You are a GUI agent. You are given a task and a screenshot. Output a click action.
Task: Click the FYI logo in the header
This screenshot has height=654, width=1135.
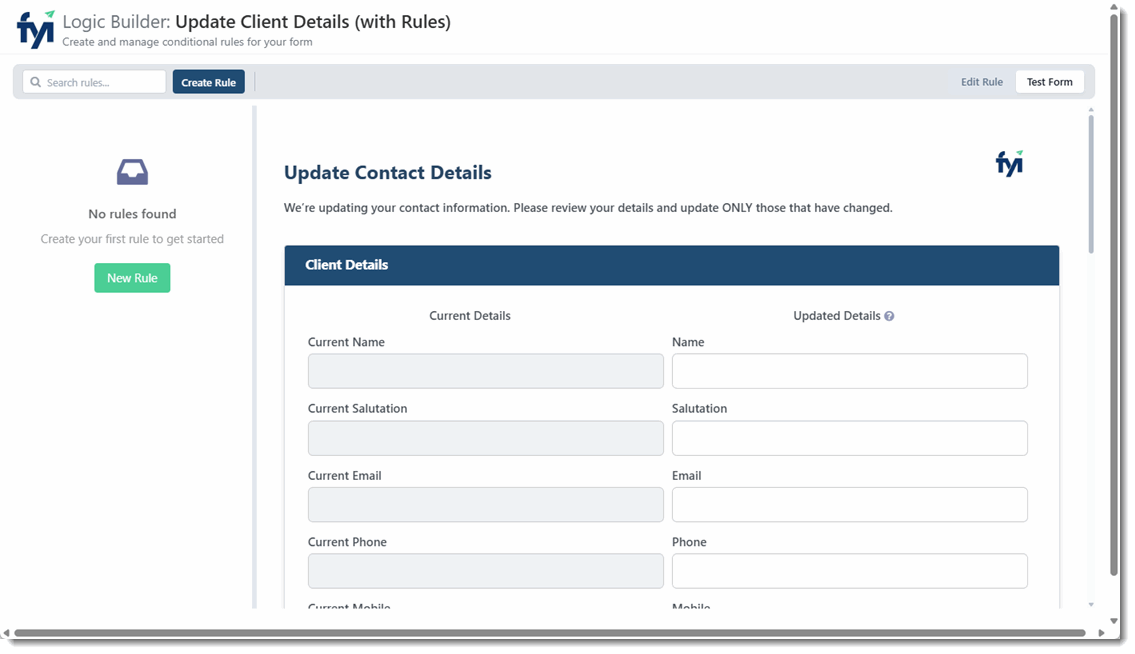coord(35,30)
